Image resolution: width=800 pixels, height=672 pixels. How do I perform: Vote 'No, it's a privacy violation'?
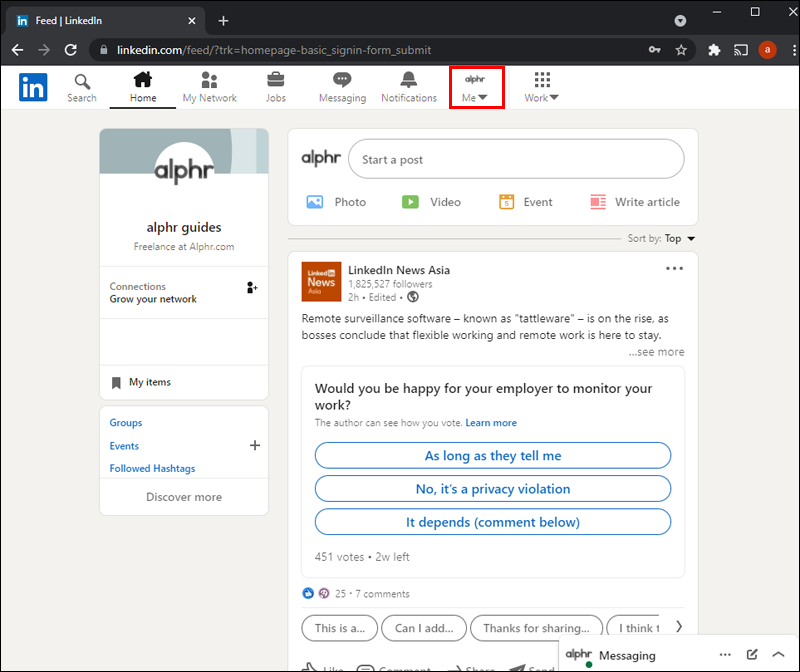pos(492,489)
